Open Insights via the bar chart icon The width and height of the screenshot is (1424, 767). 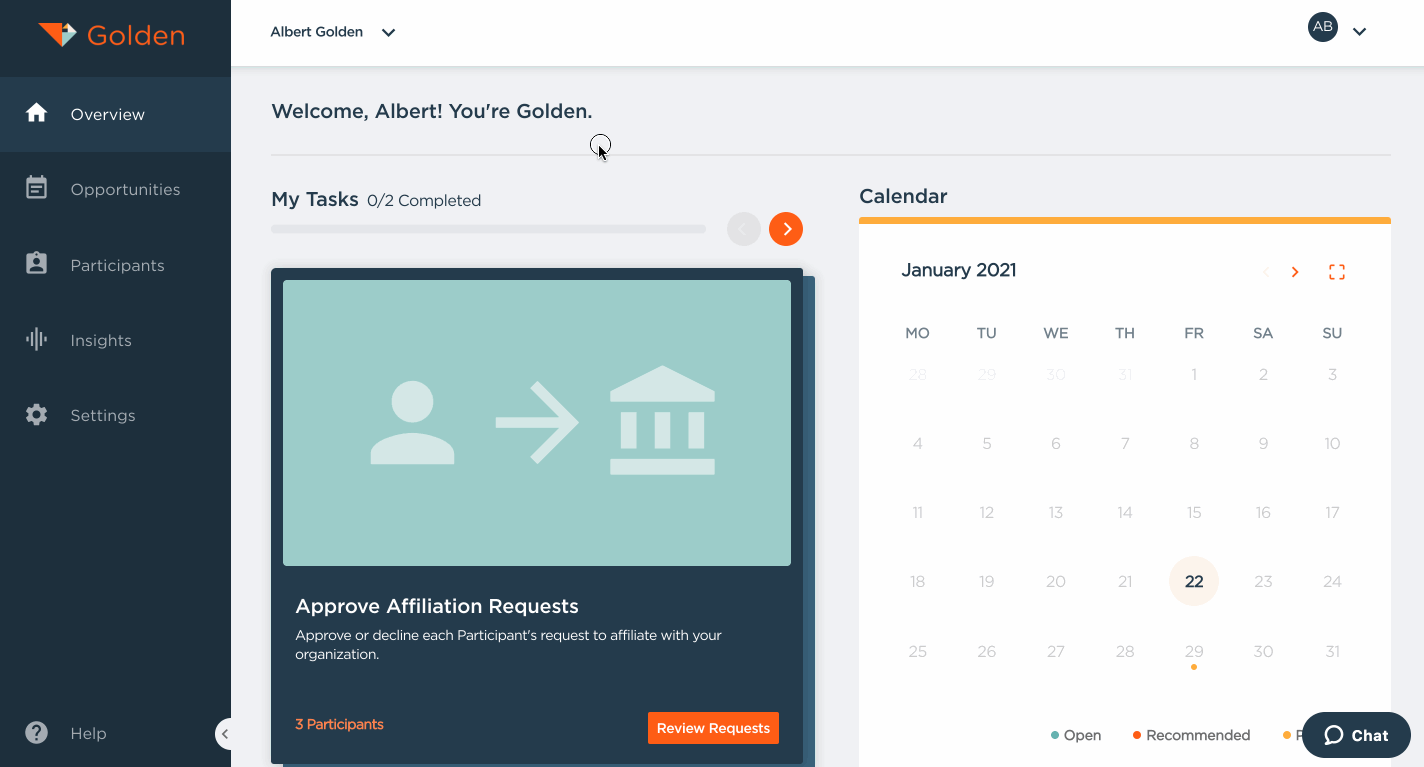(x=37, y=340)
